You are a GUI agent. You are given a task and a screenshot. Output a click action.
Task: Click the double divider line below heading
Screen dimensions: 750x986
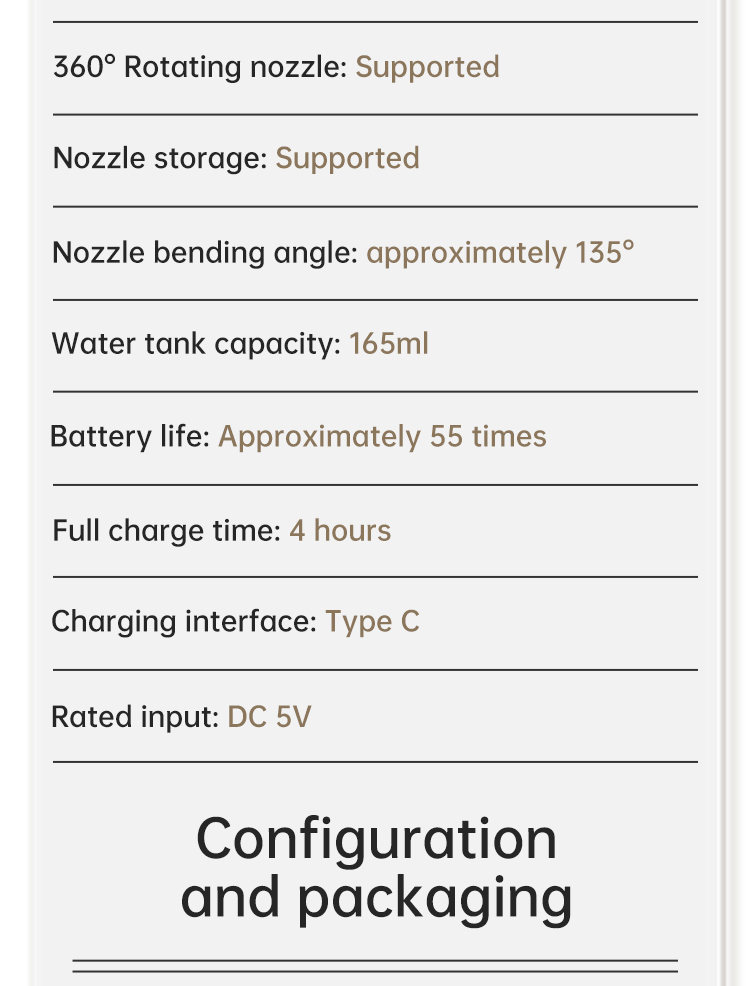coord(375,966)
